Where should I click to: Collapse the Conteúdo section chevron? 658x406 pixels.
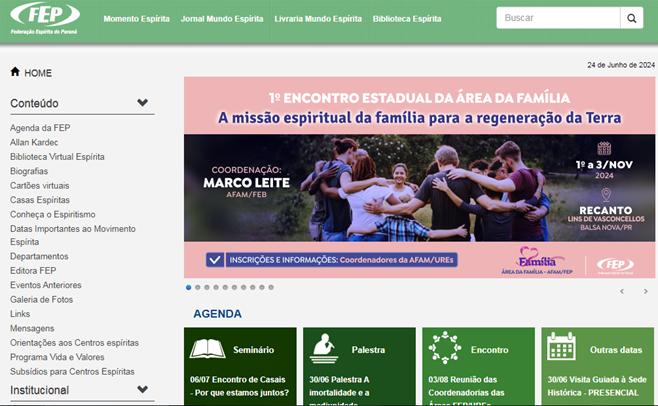[x=142, y=102]
